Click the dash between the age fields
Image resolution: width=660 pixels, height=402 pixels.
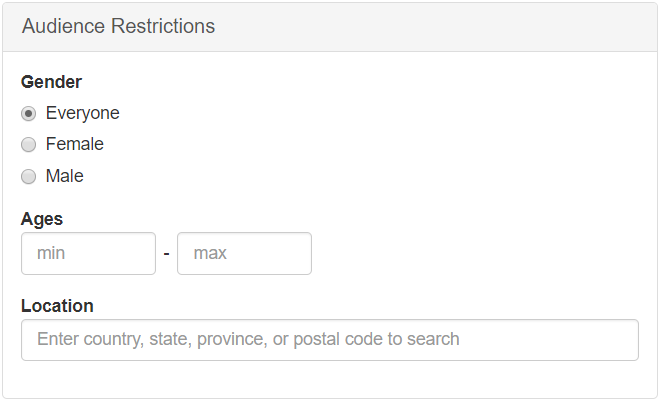[x=166, y=254]
